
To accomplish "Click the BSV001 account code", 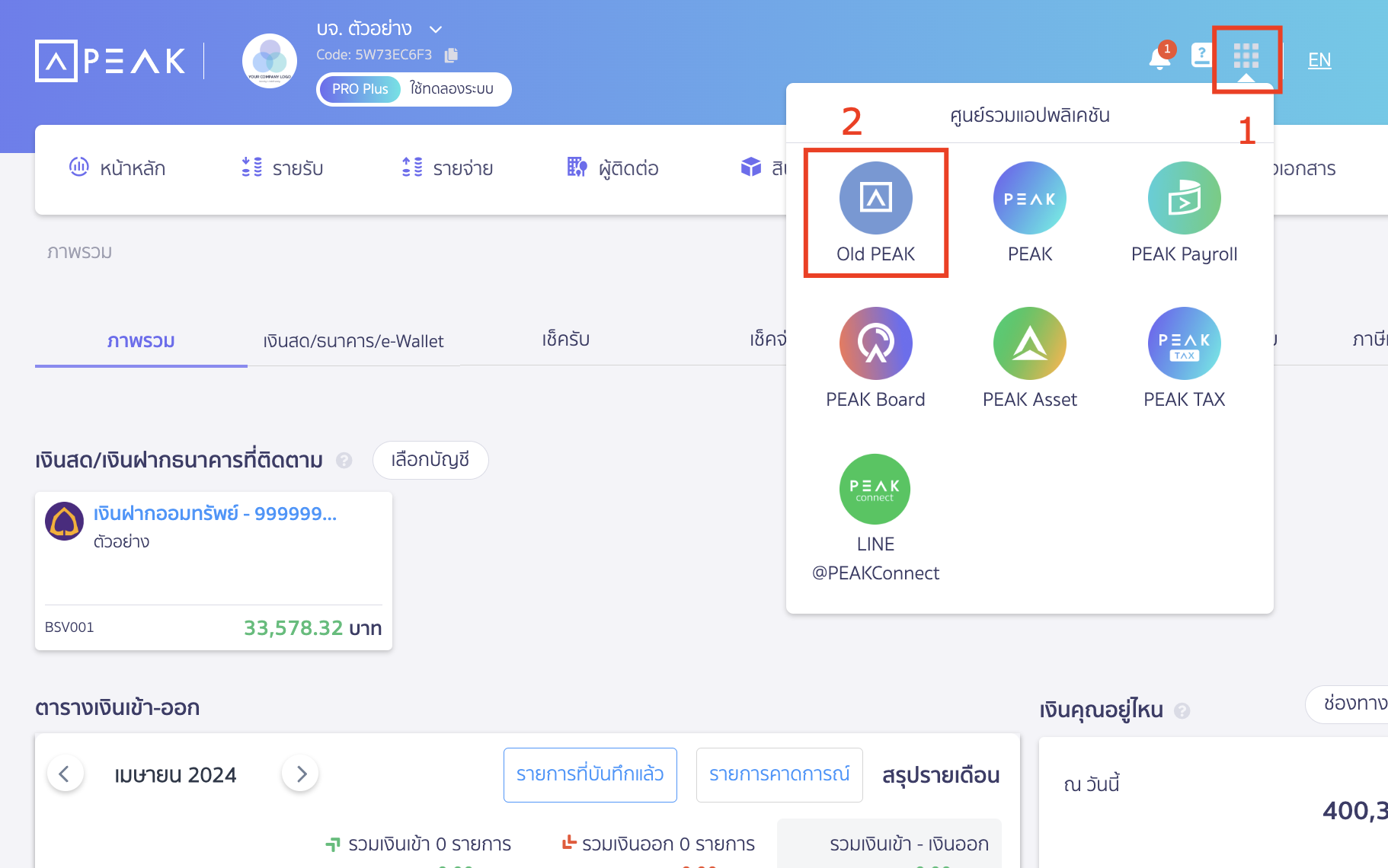I will click(69, 627).
